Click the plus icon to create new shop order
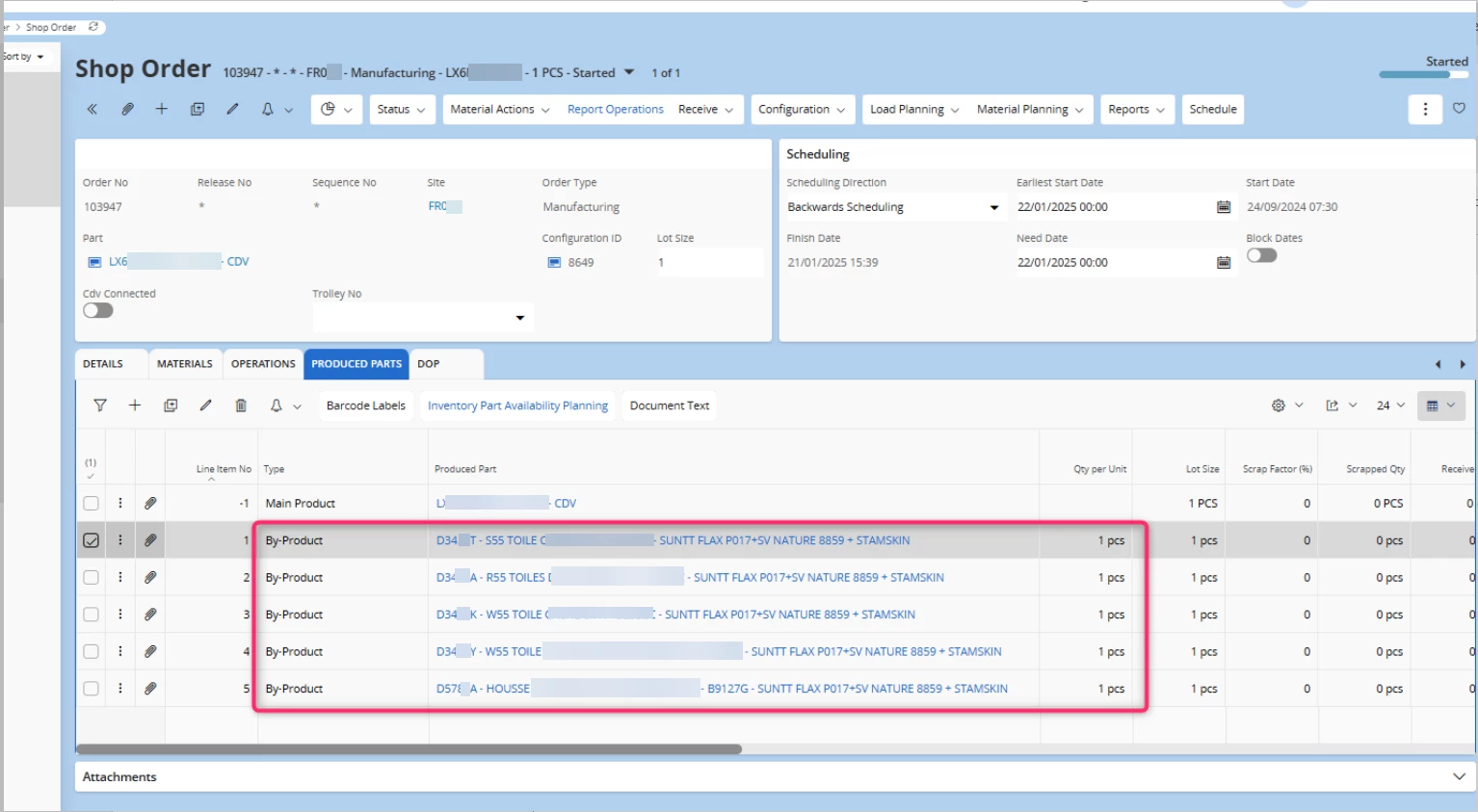The image size is (1478, 812). tap(162, 110)
